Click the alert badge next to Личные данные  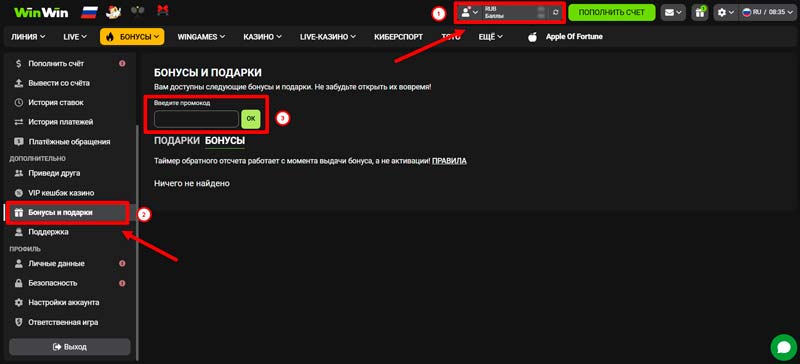[x=122, y=263]
